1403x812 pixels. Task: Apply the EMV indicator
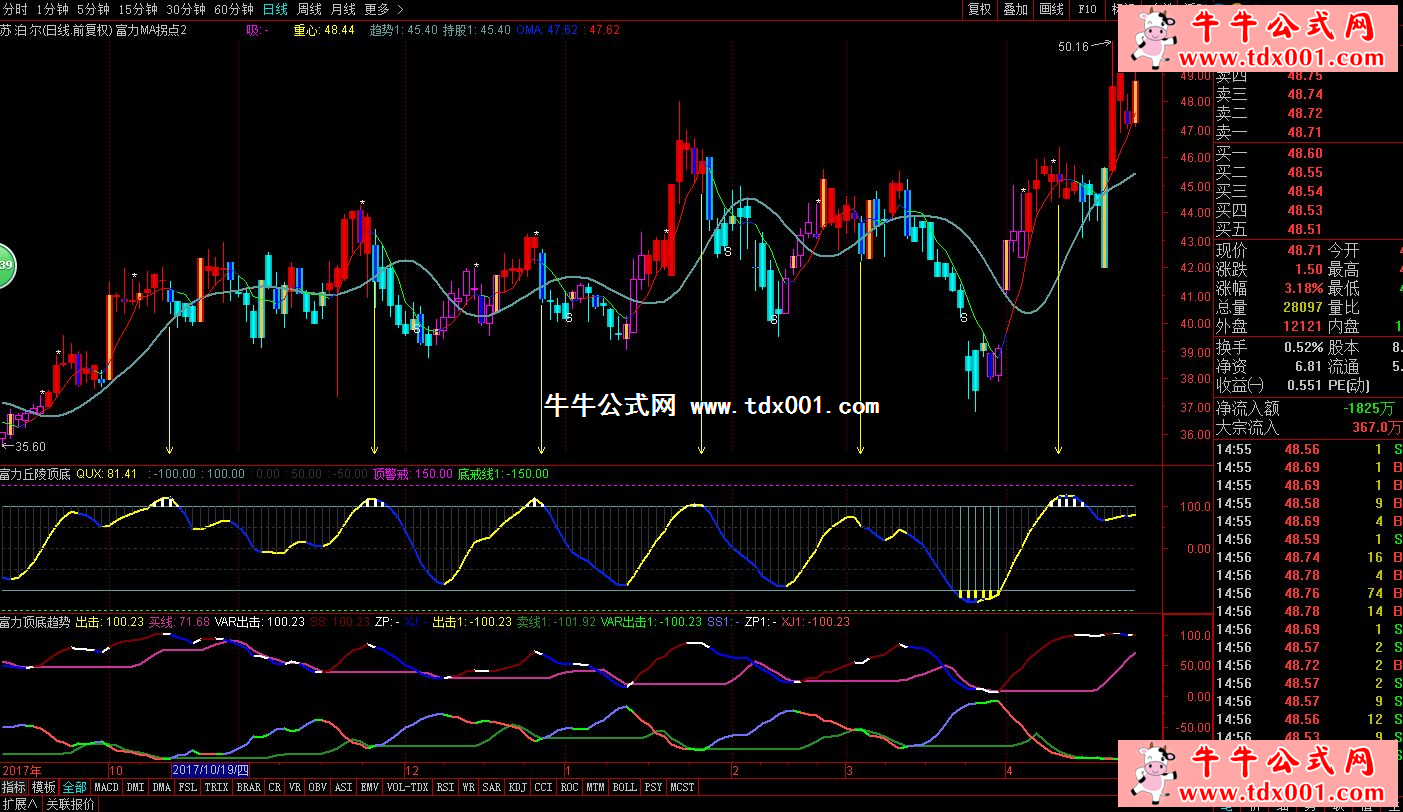coord(370,787)
